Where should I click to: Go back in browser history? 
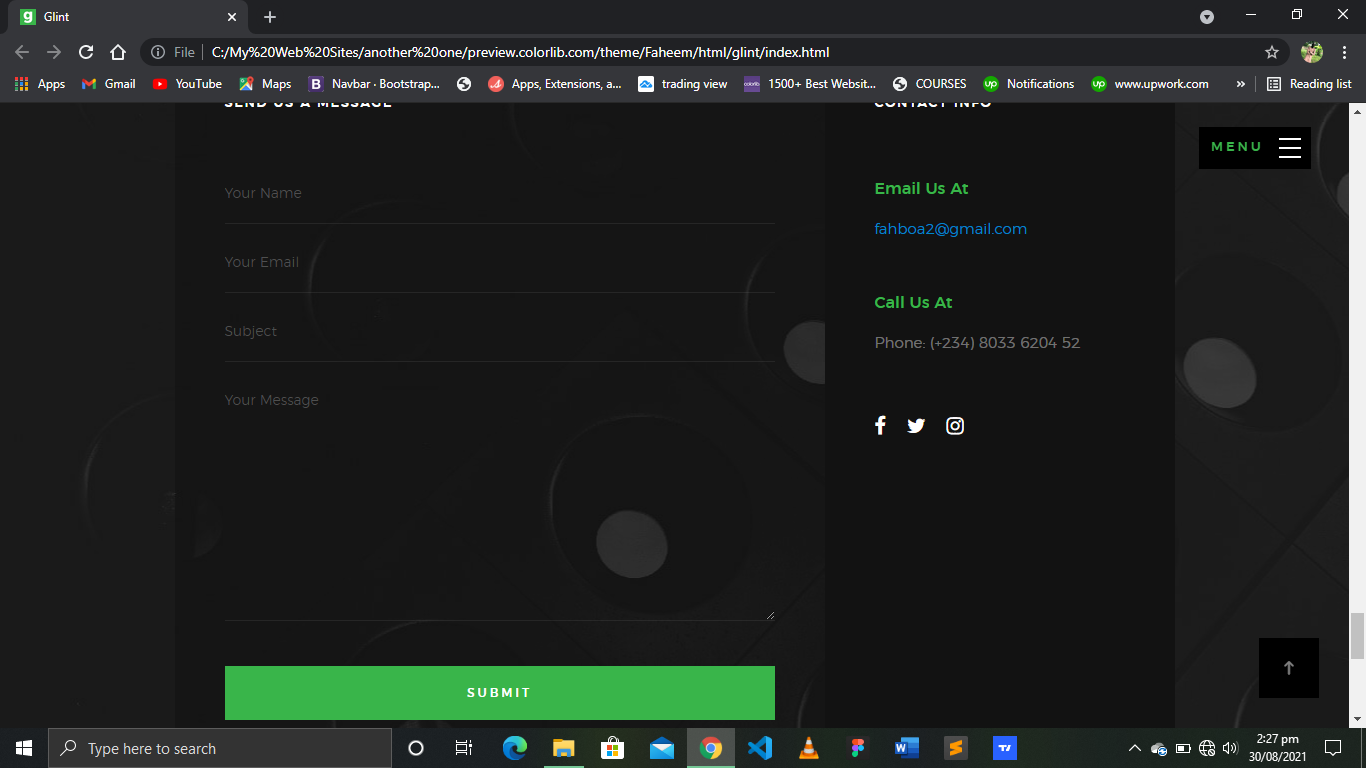click(x=22, y=52)
